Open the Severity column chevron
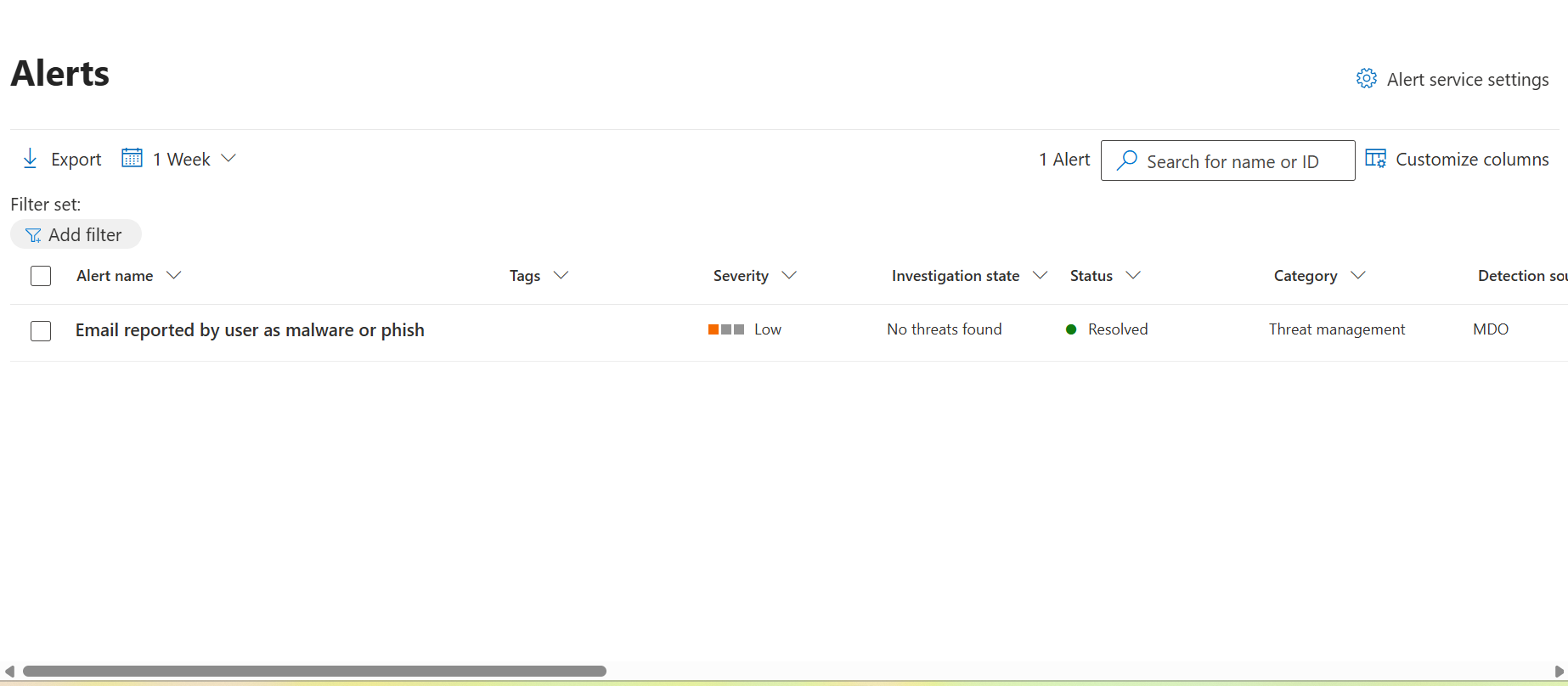This screenshot has width=1568, height=686. tap(789, 275)
